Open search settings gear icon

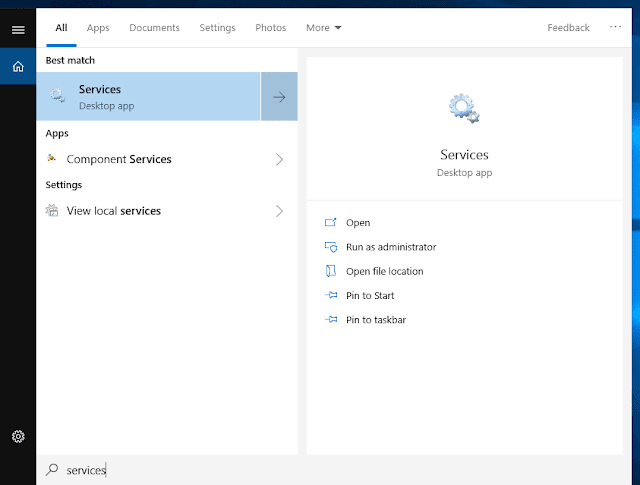18,436
